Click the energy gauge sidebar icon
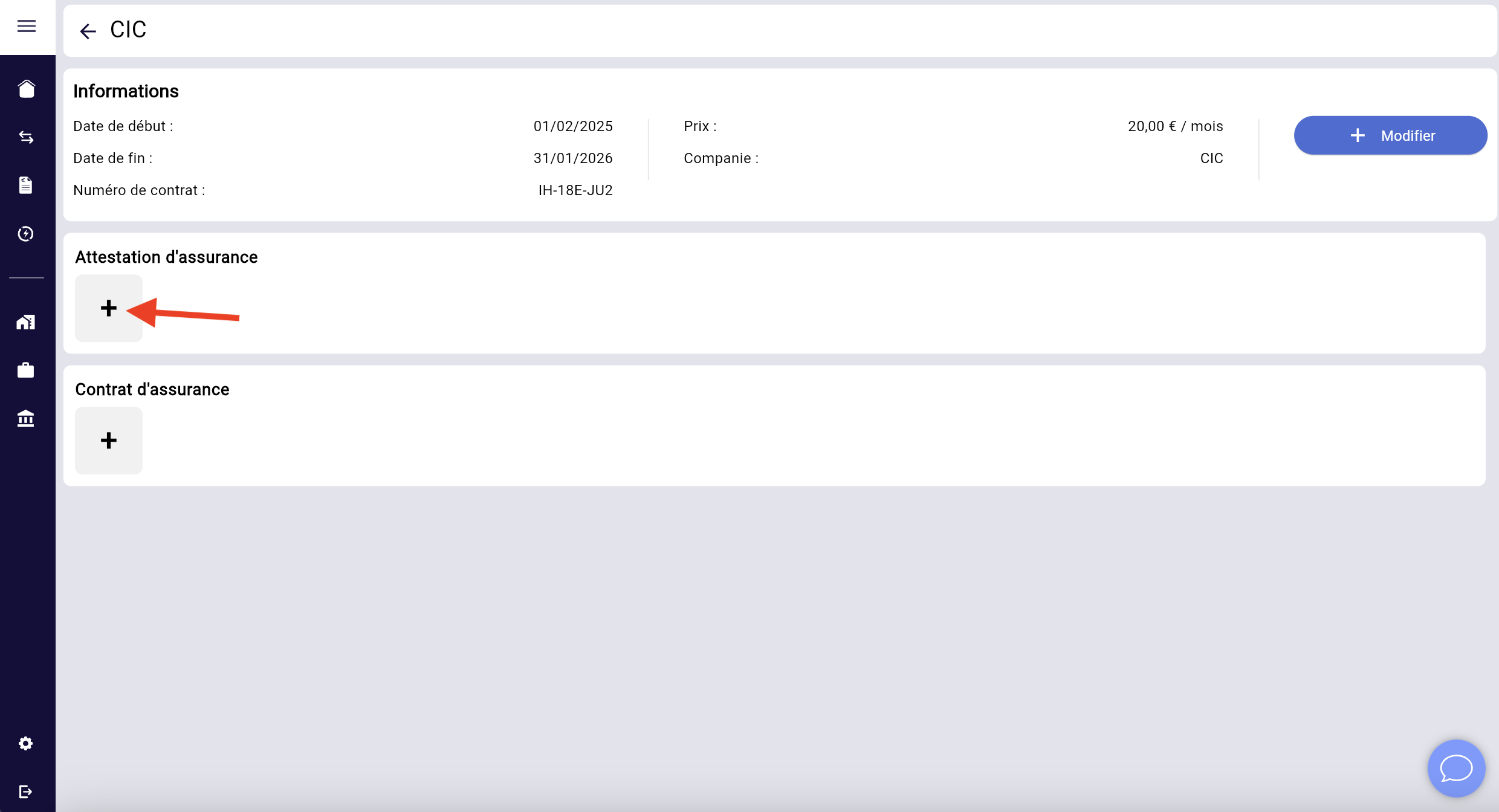 [26, 234]
